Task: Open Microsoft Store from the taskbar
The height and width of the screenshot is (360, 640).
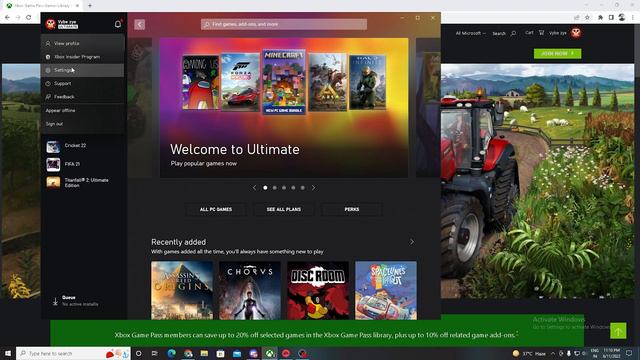Action: [x=220, y=353]
